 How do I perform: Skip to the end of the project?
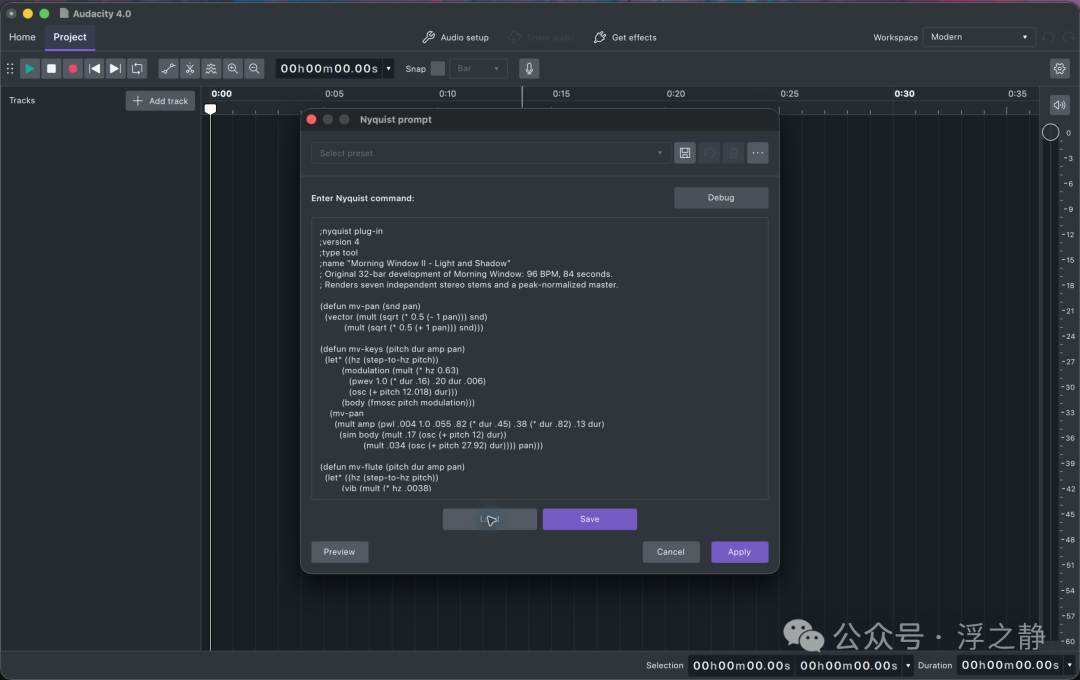click(x=116, y=69)
